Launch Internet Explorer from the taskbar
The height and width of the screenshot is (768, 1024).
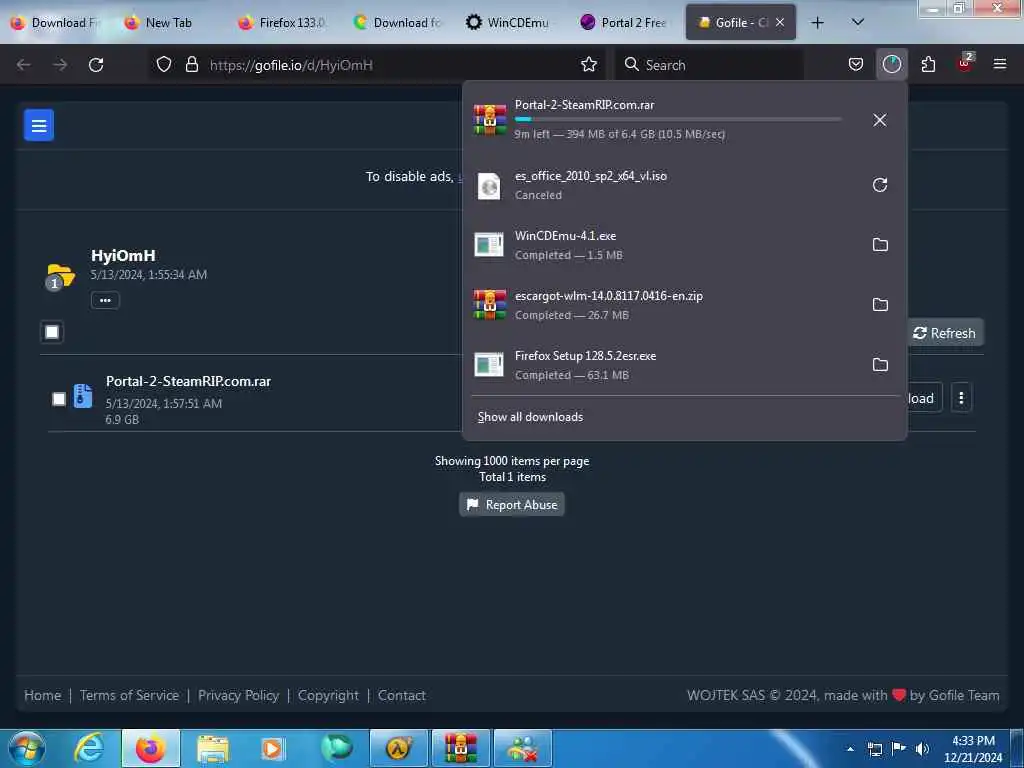(x=88, y=748)
